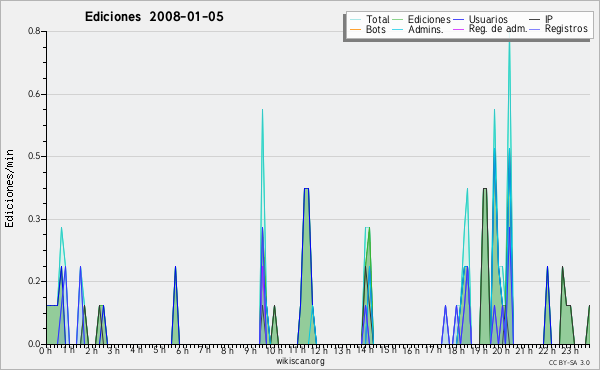600x370 pixels.
Task: Click the 0.5 y-axis value
Action: coord(34,156)
